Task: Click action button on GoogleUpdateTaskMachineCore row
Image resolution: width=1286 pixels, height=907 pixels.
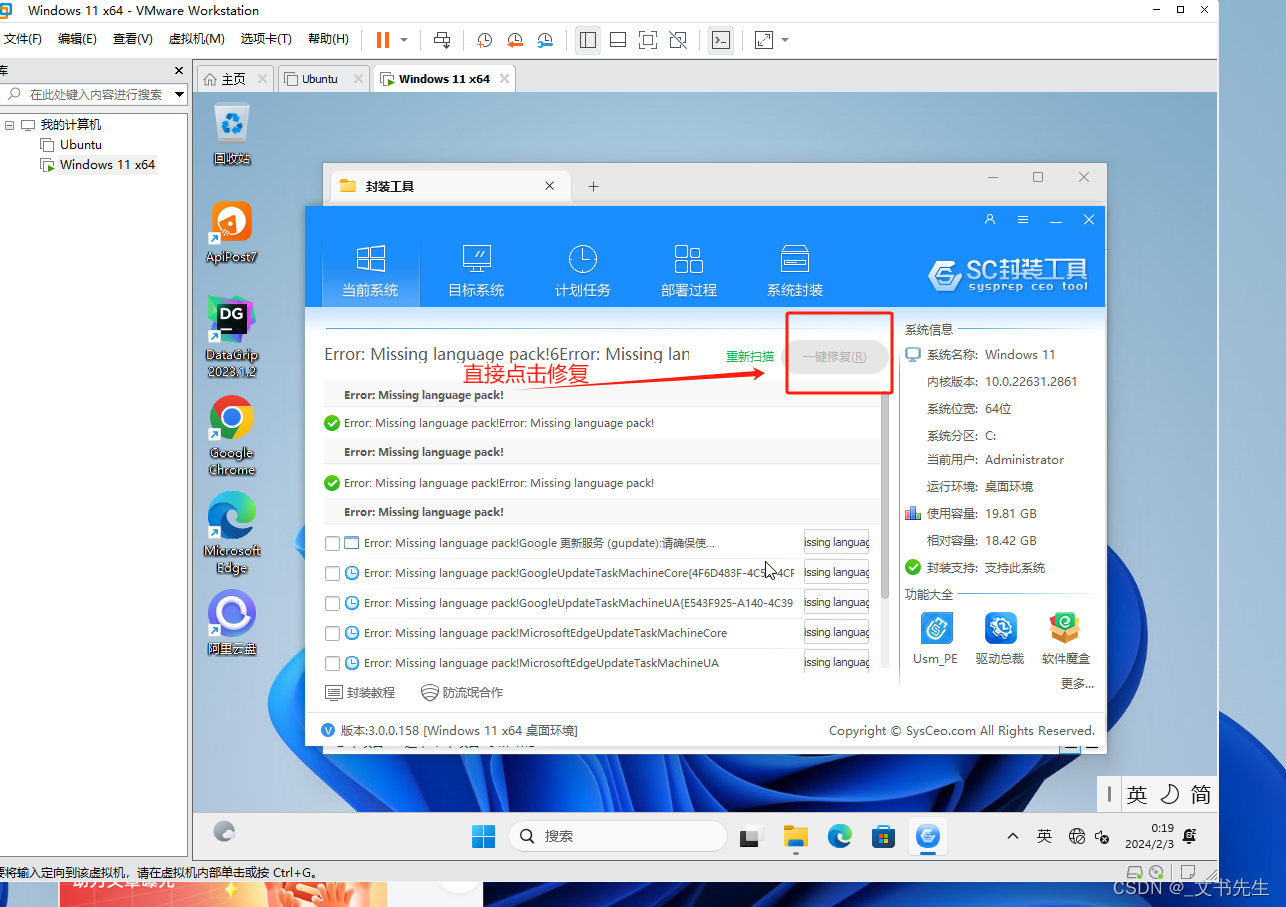Action: pyautogui.click(x=836, y=572)
